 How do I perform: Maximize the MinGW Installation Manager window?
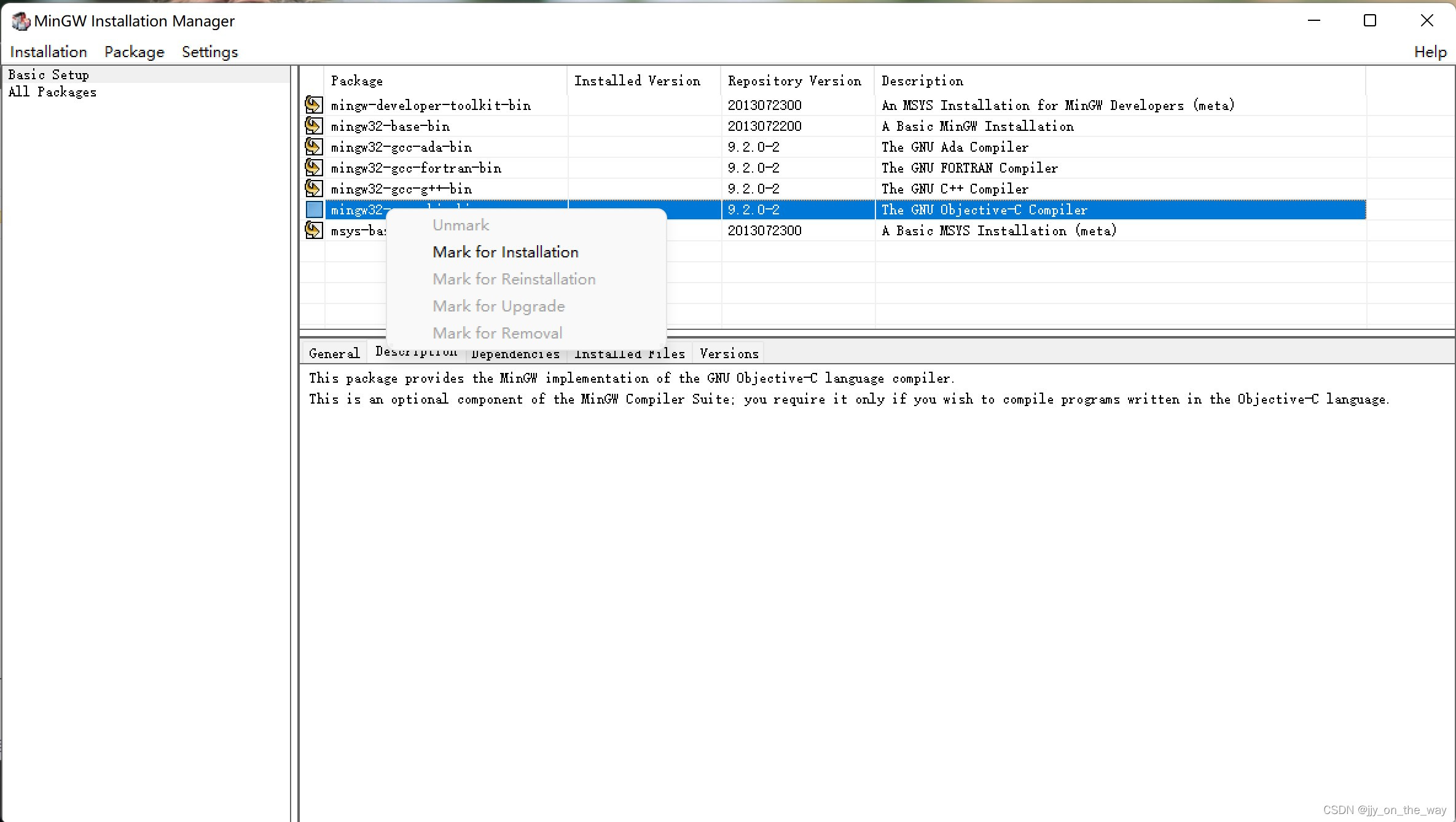(1369, 21)
